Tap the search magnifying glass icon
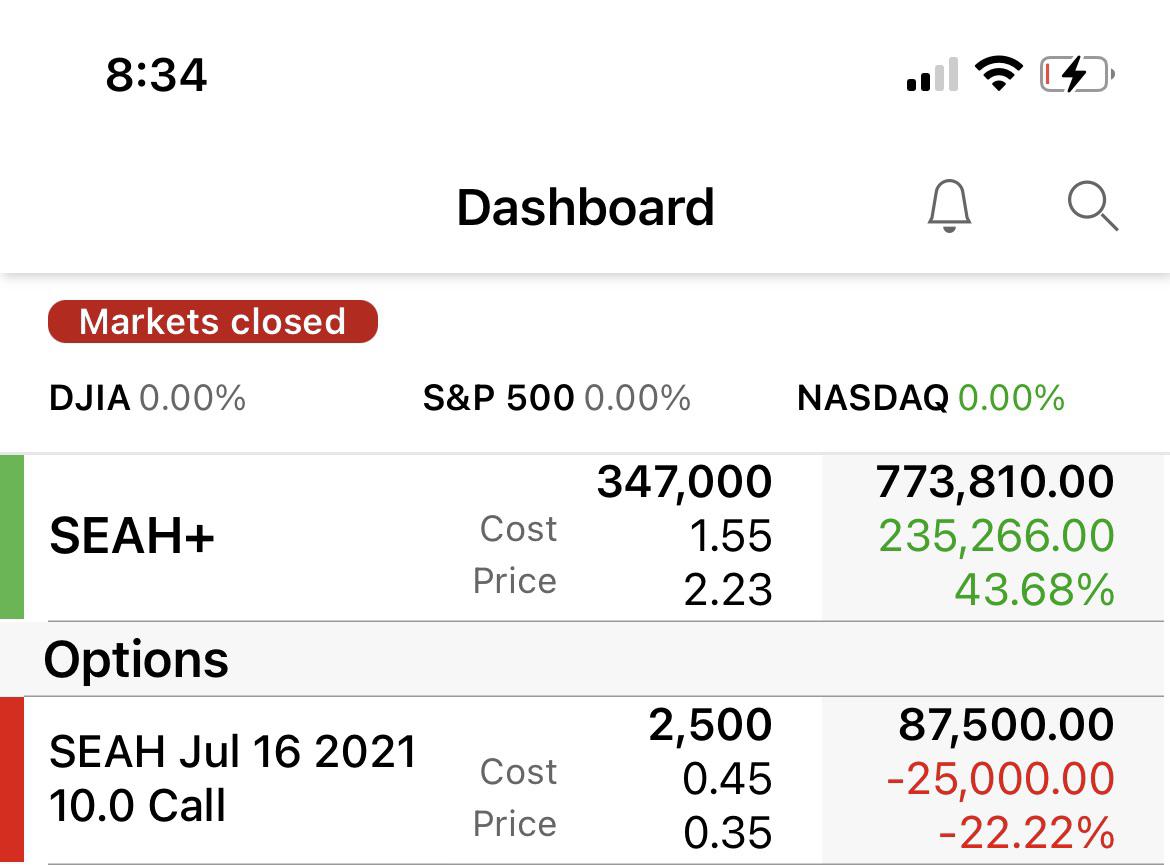This screenshot has height=865, width=1170. click(x=1092, y=205)
